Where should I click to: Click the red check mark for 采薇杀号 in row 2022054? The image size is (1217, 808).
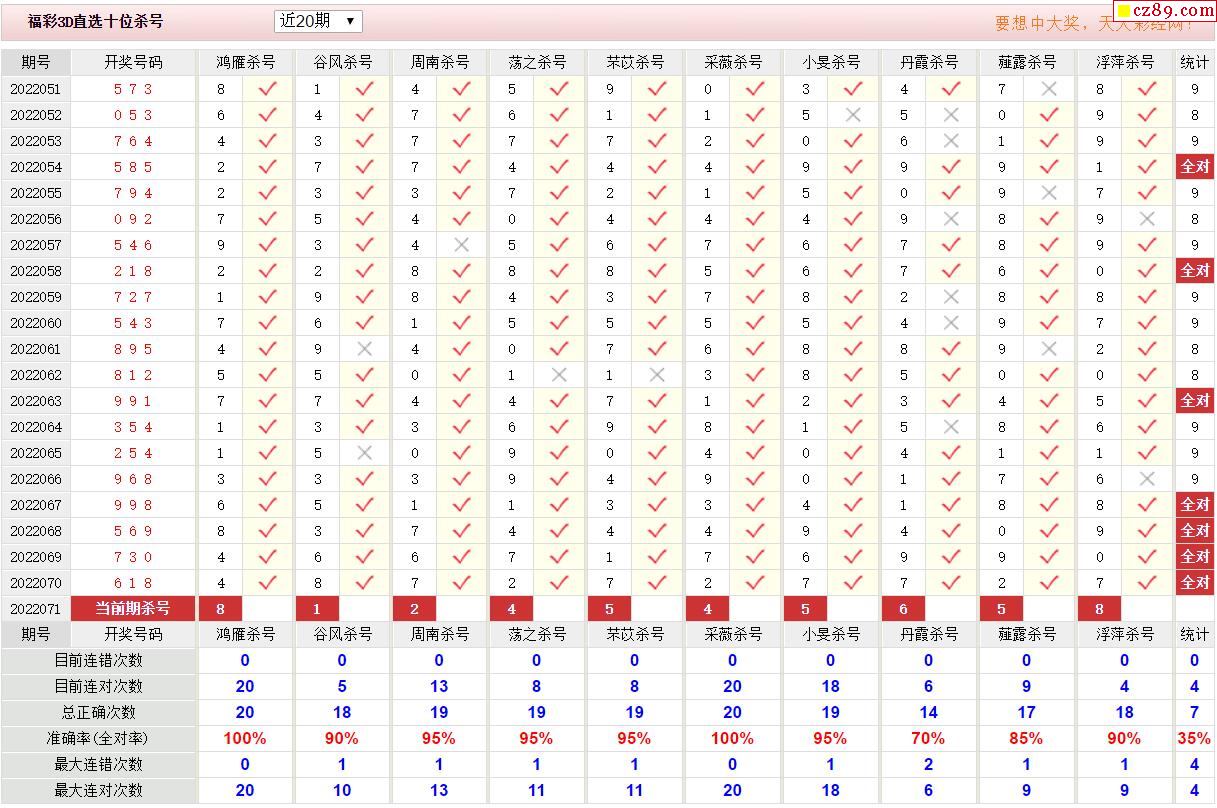coord(755,167)
